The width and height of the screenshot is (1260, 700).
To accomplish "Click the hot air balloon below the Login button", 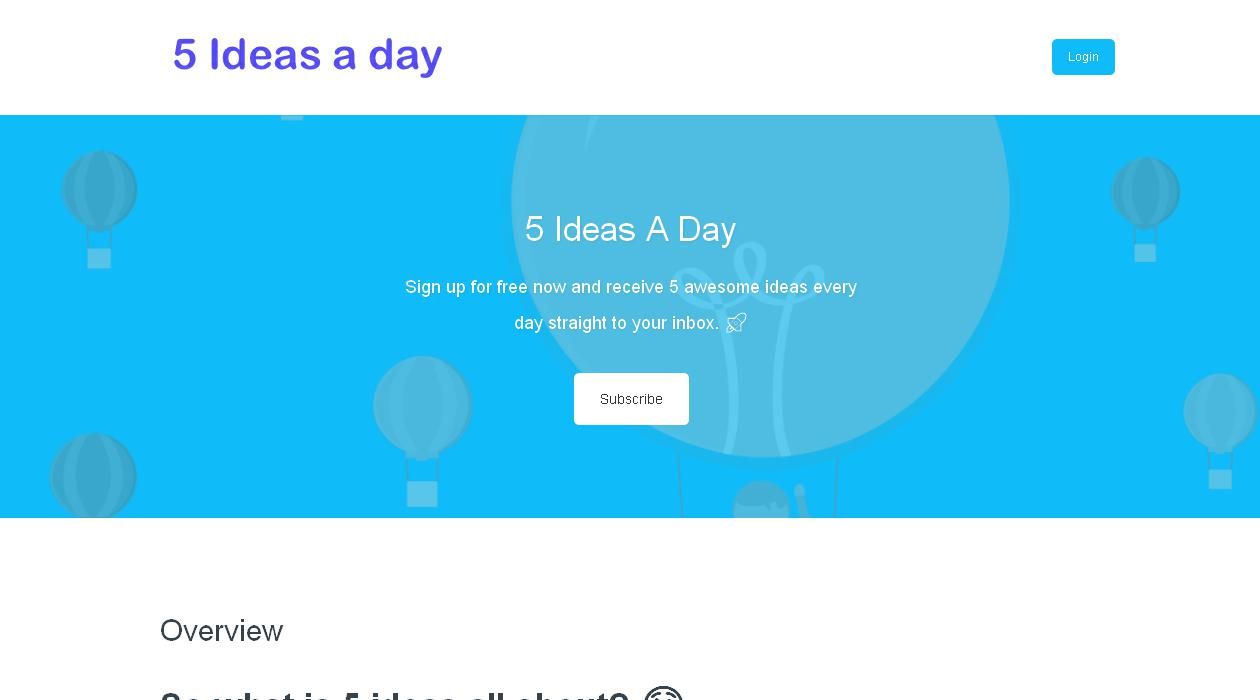I will pyautogui.click(x=1146, y=192).
